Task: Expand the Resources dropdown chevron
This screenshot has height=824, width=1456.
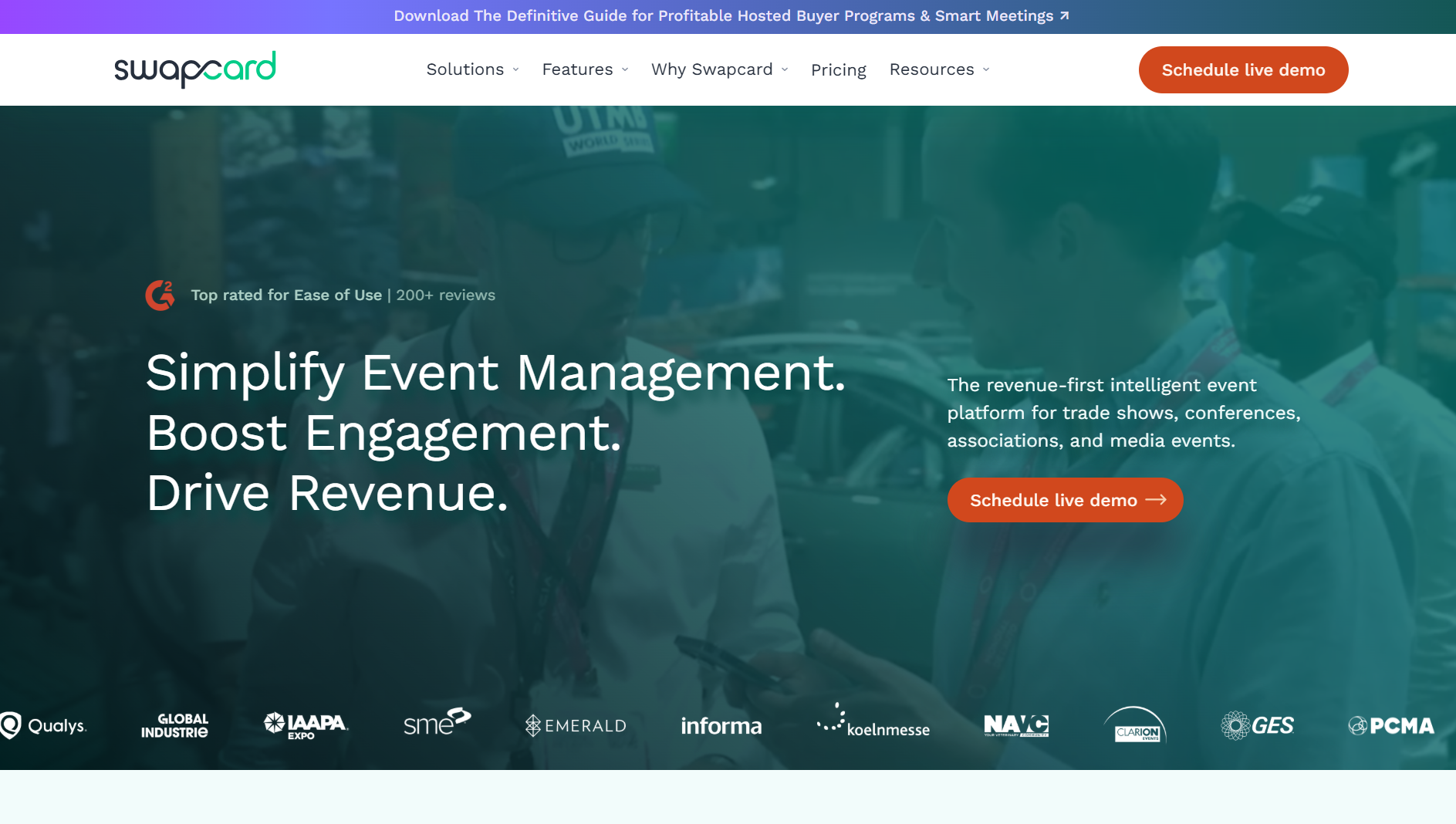Action: 986,70
